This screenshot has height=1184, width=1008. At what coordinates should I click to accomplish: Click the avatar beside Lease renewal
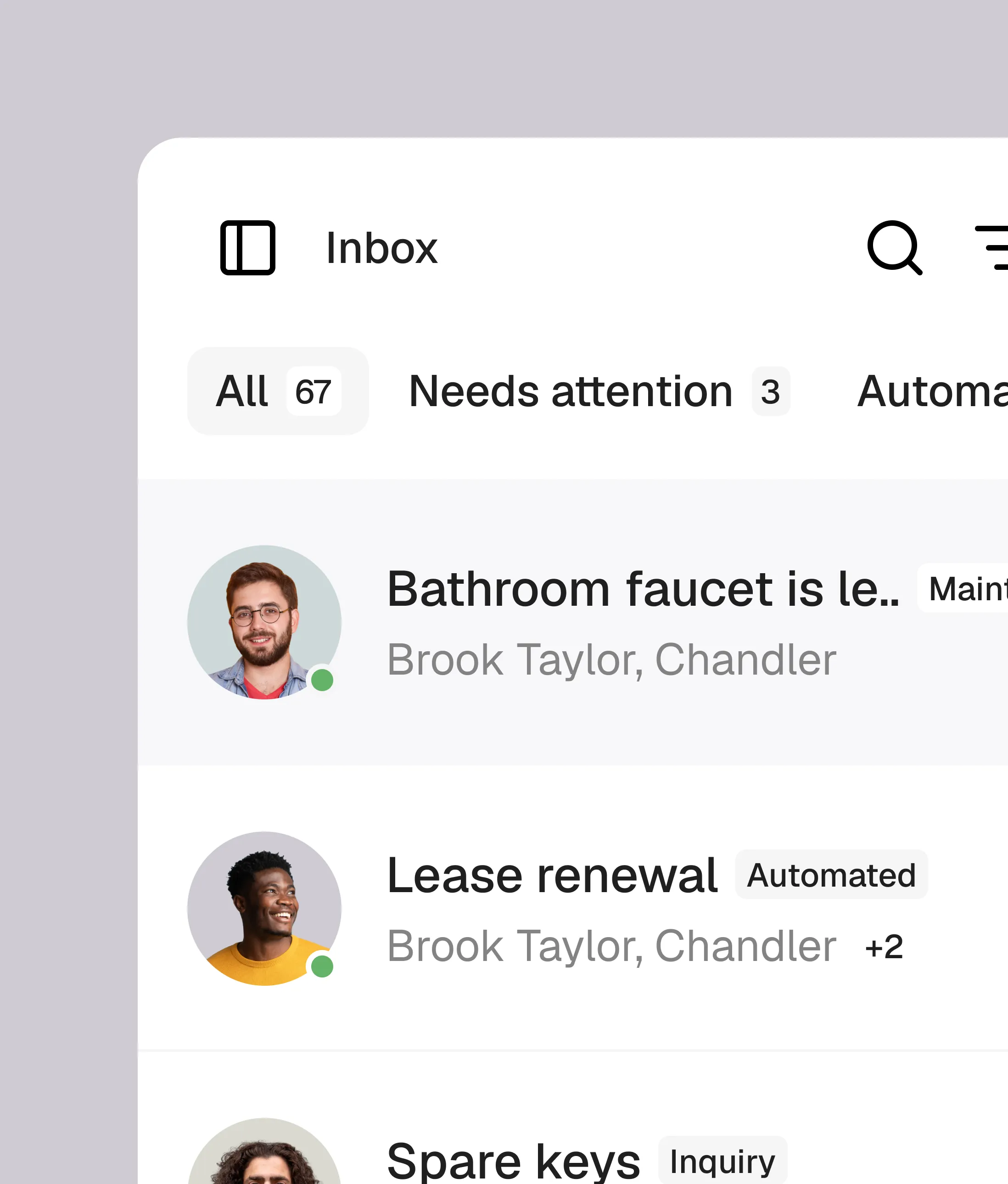pos(264,909)
